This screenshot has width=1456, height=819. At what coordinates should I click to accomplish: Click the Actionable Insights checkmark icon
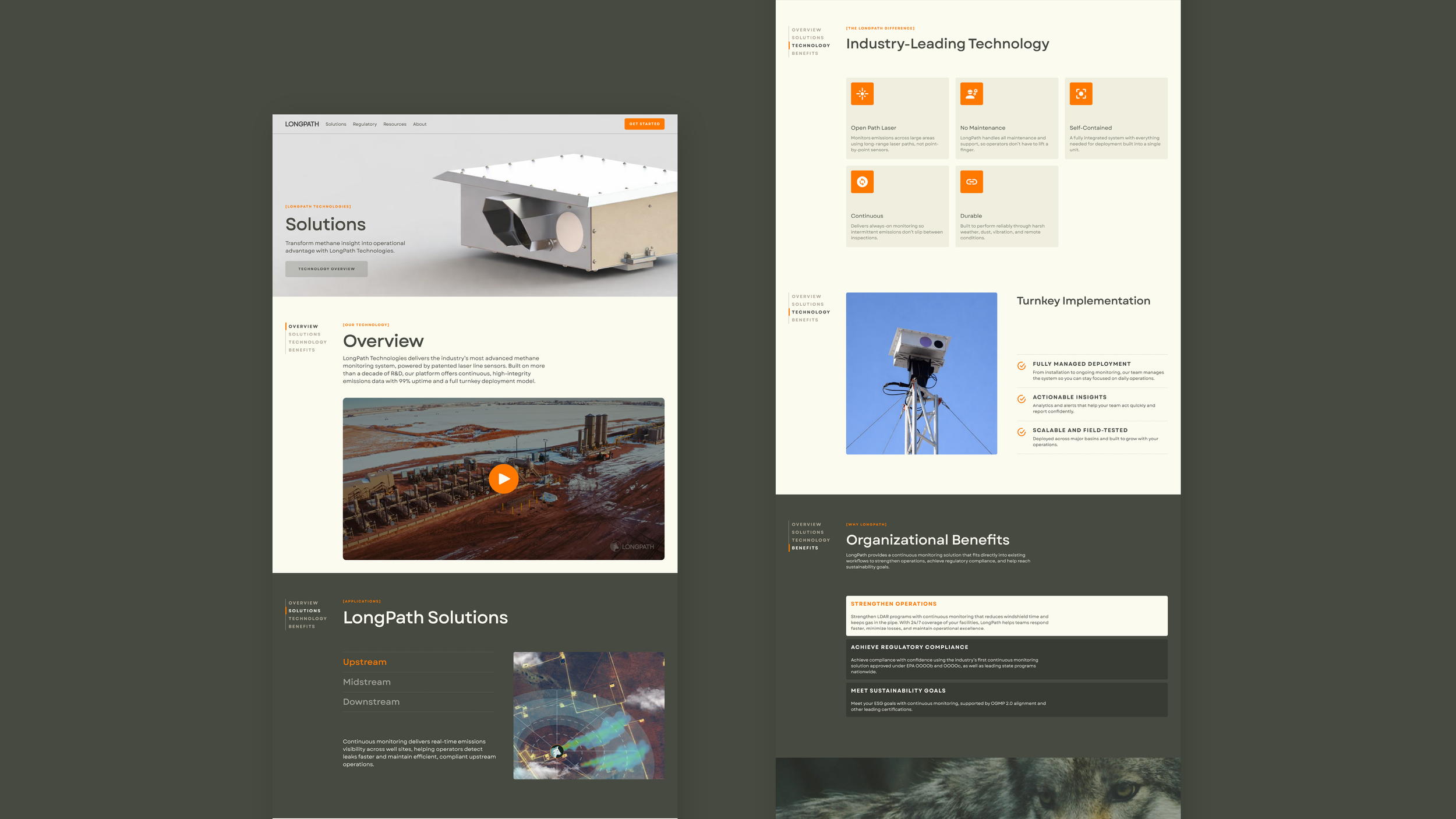1022,399
